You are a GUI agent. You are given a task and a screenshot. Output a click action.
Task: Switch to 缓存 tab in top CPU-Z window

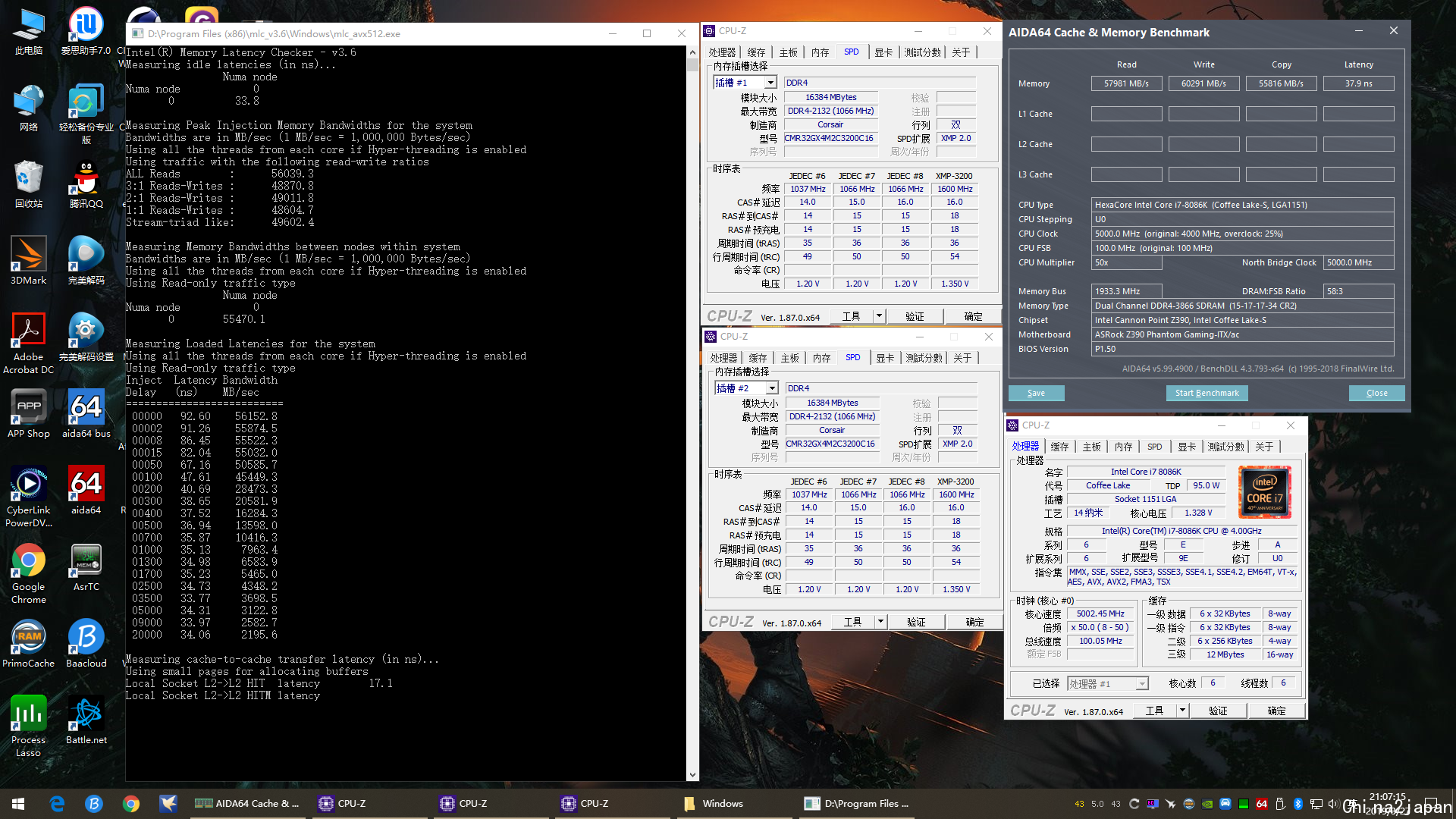click(756, 52)
